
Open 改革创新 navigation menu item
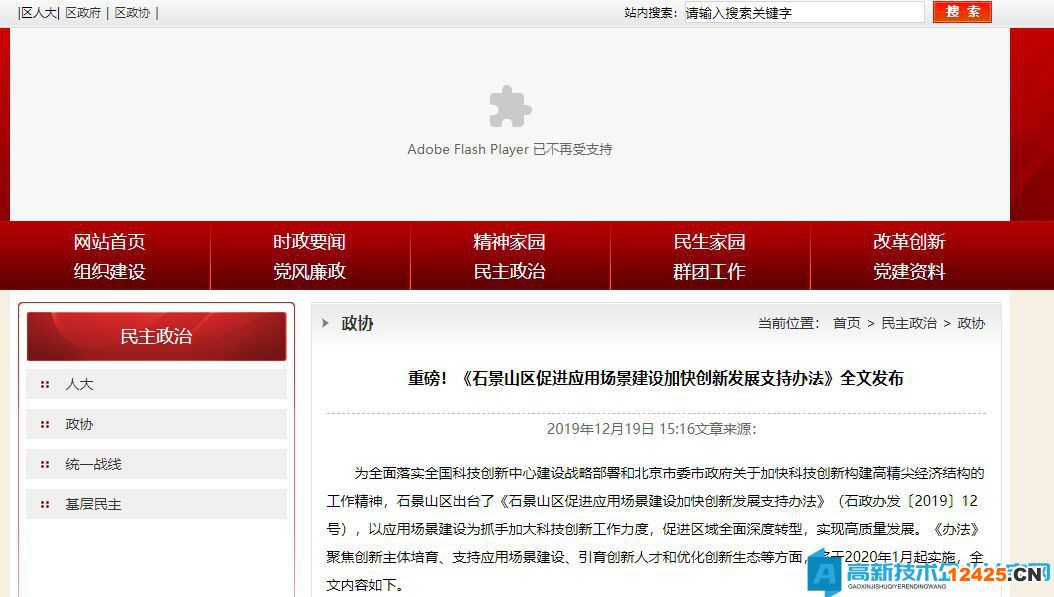908,242
